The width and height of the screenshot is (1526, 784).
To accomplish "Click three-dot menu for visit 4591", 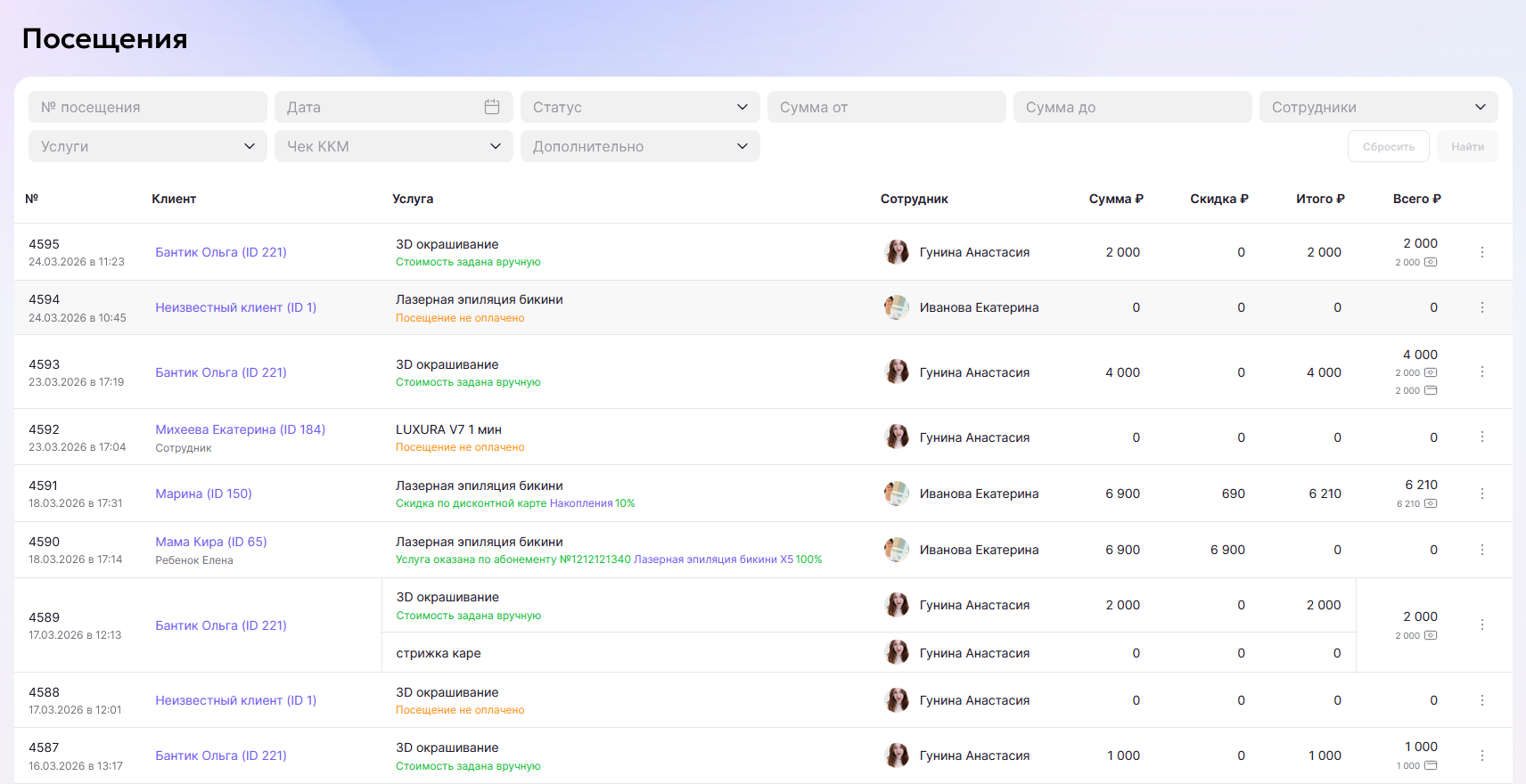I will coord(1481,494).
